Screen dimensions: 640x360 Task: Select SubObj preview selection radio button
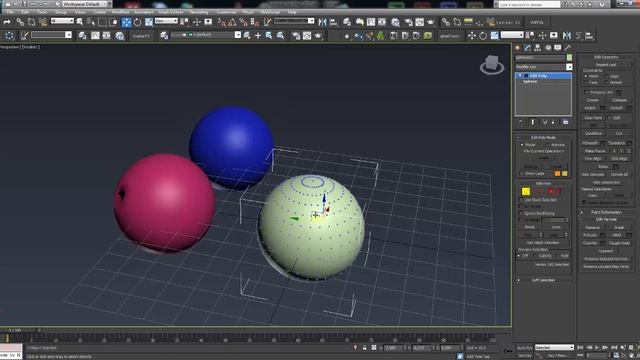[535, 256]
